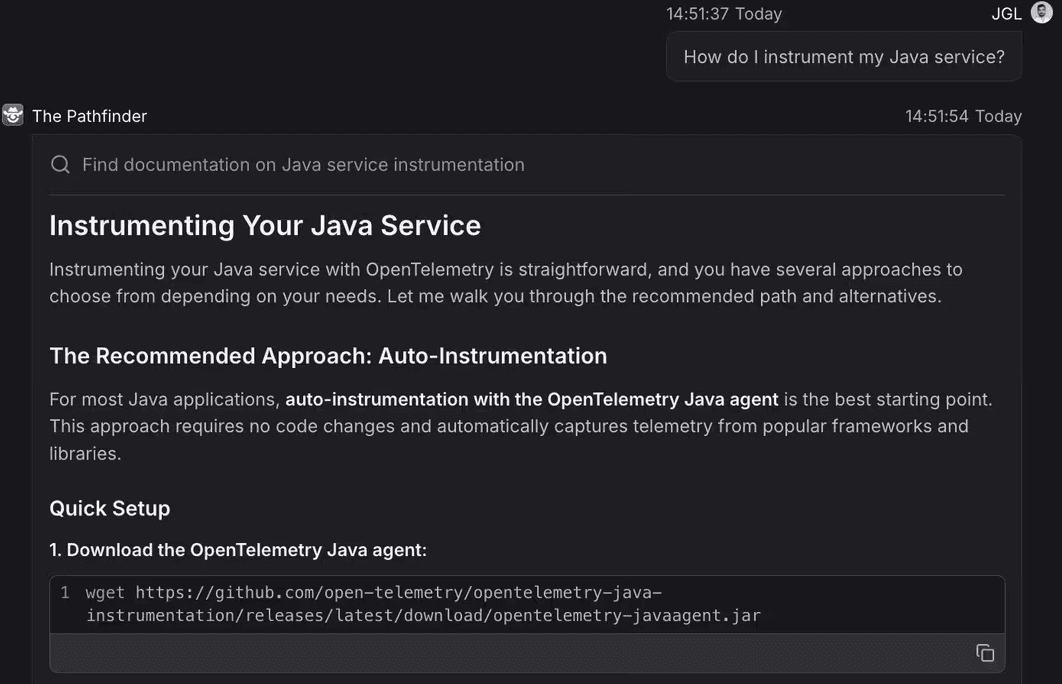Click the introductory paragraph about OpenTelemetry
Image resolution: width=1062 pixels, height=684 pixels.
[505, 283]
